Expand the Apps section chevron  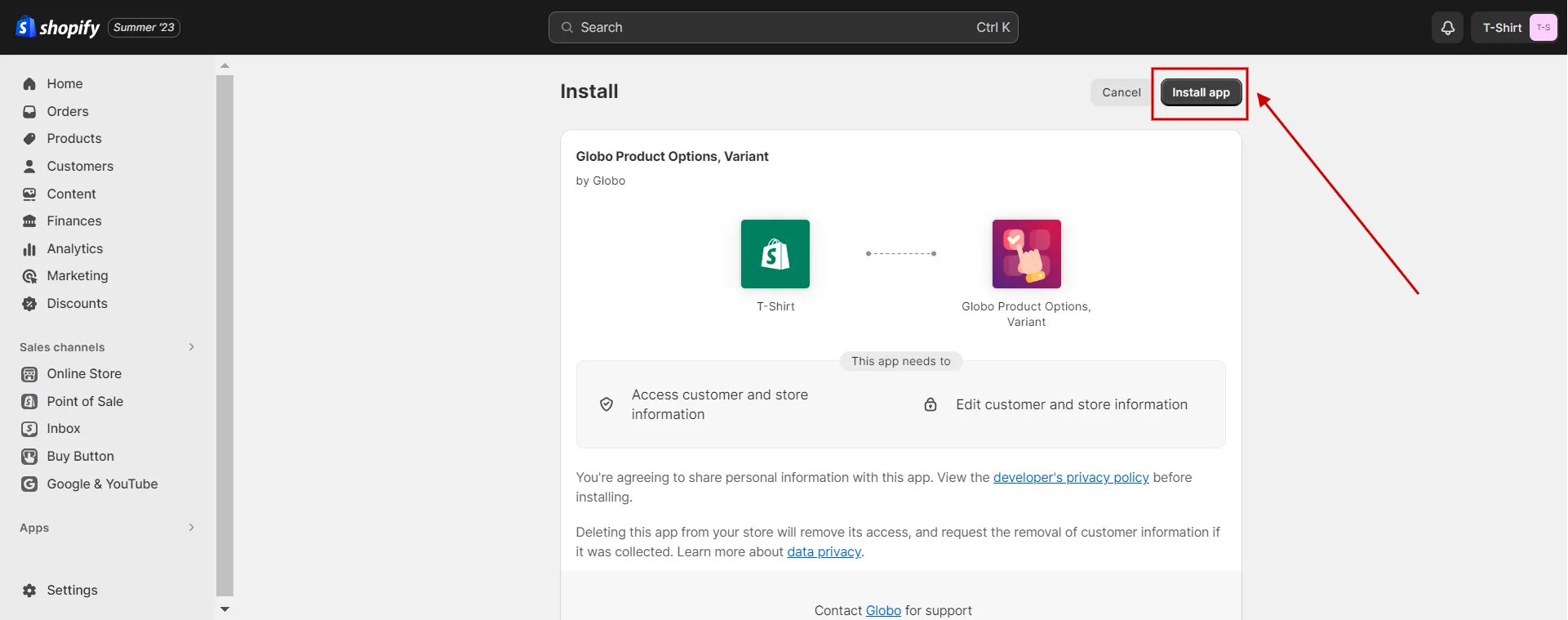(192, 528)
